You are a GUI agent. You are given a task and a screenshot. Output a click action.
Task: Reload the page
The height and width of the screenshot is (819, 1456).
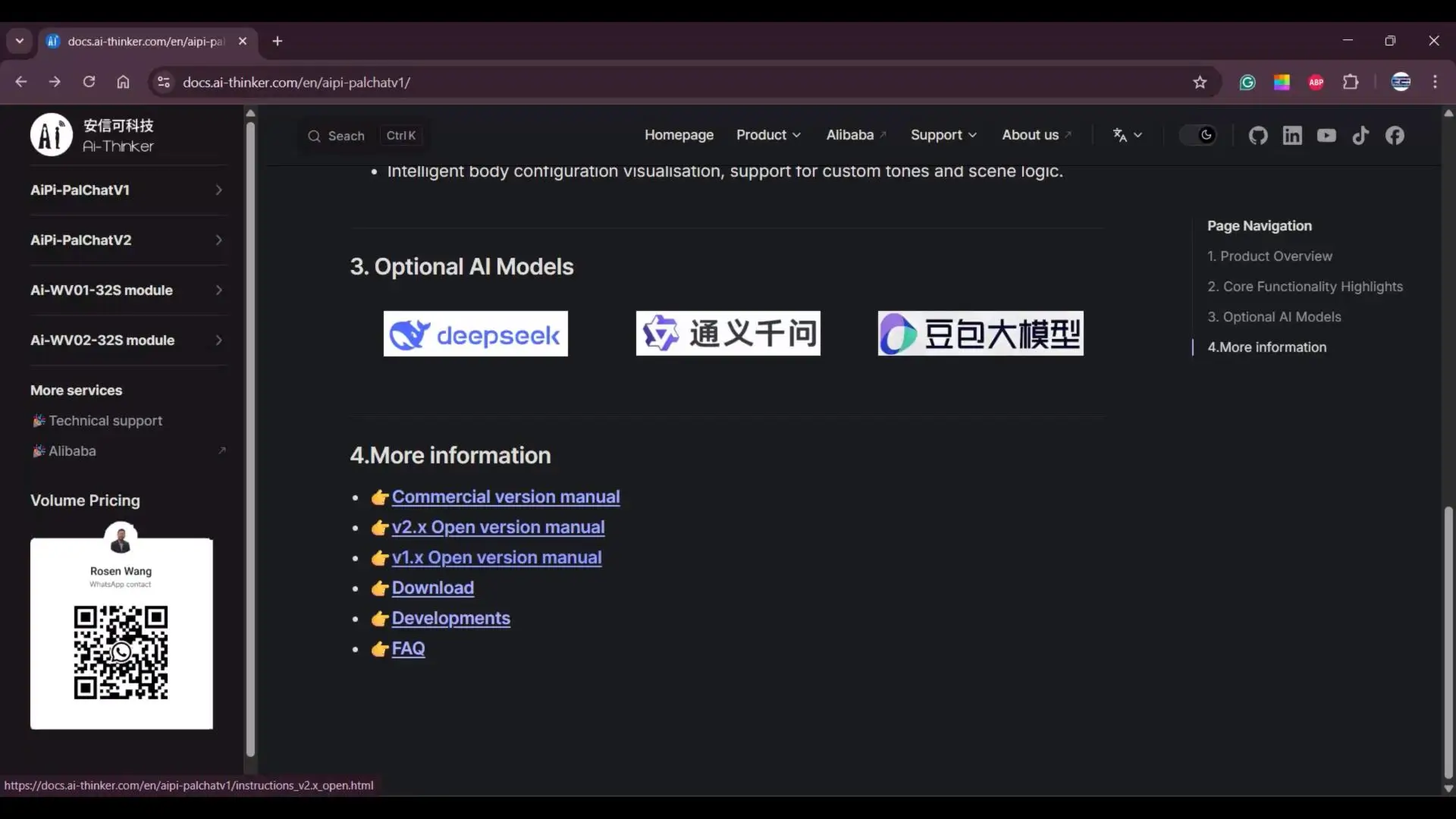[89, 82]
